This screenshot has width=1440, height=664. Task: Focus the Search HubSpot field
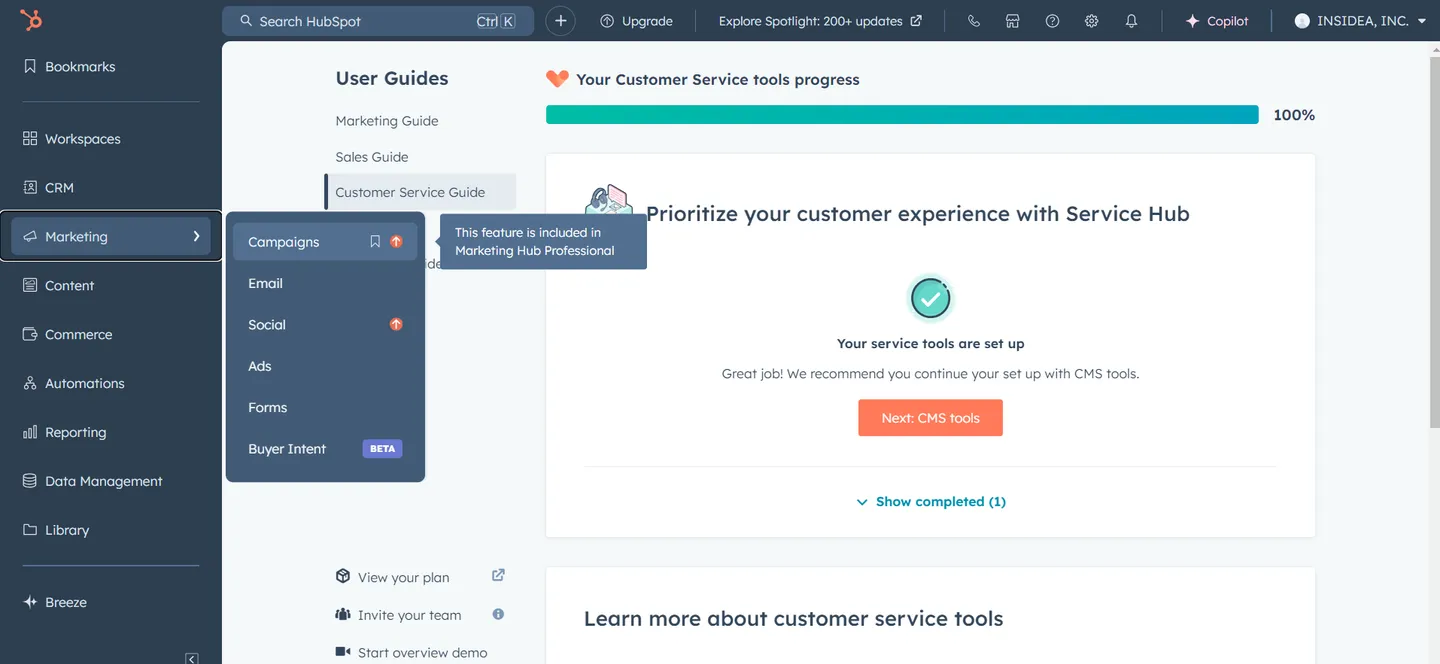[x=378, y=21]
